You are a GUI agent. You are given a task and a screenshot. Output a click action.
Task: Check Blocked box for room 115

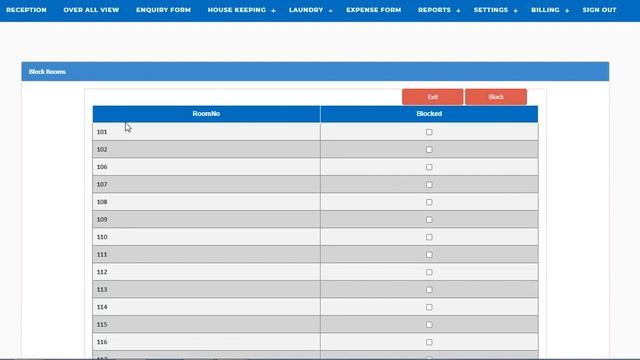[x=429, y=324]
